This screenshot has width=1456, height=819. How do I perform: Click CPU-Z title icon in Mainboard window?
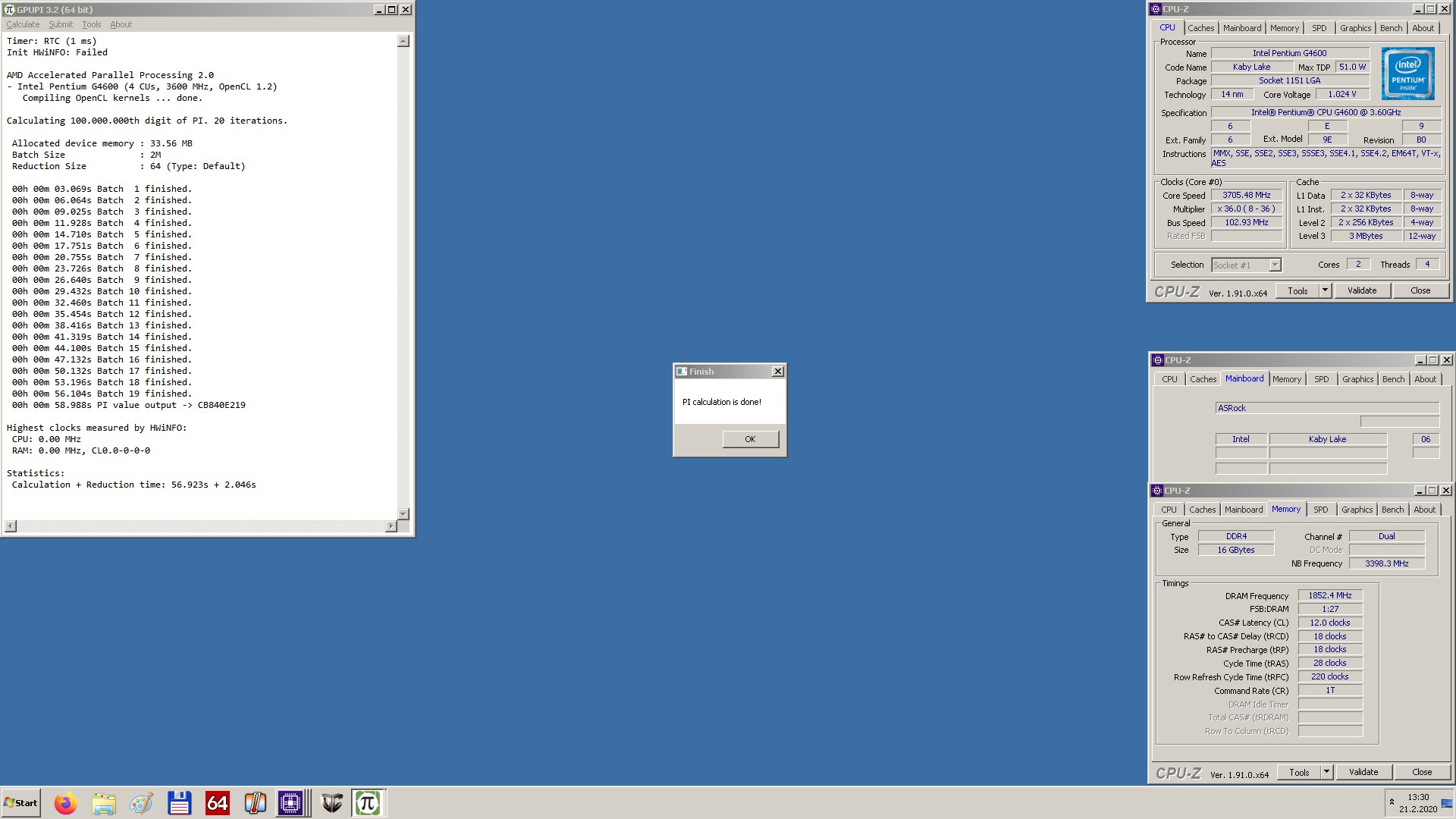(x=1157, y=360)
